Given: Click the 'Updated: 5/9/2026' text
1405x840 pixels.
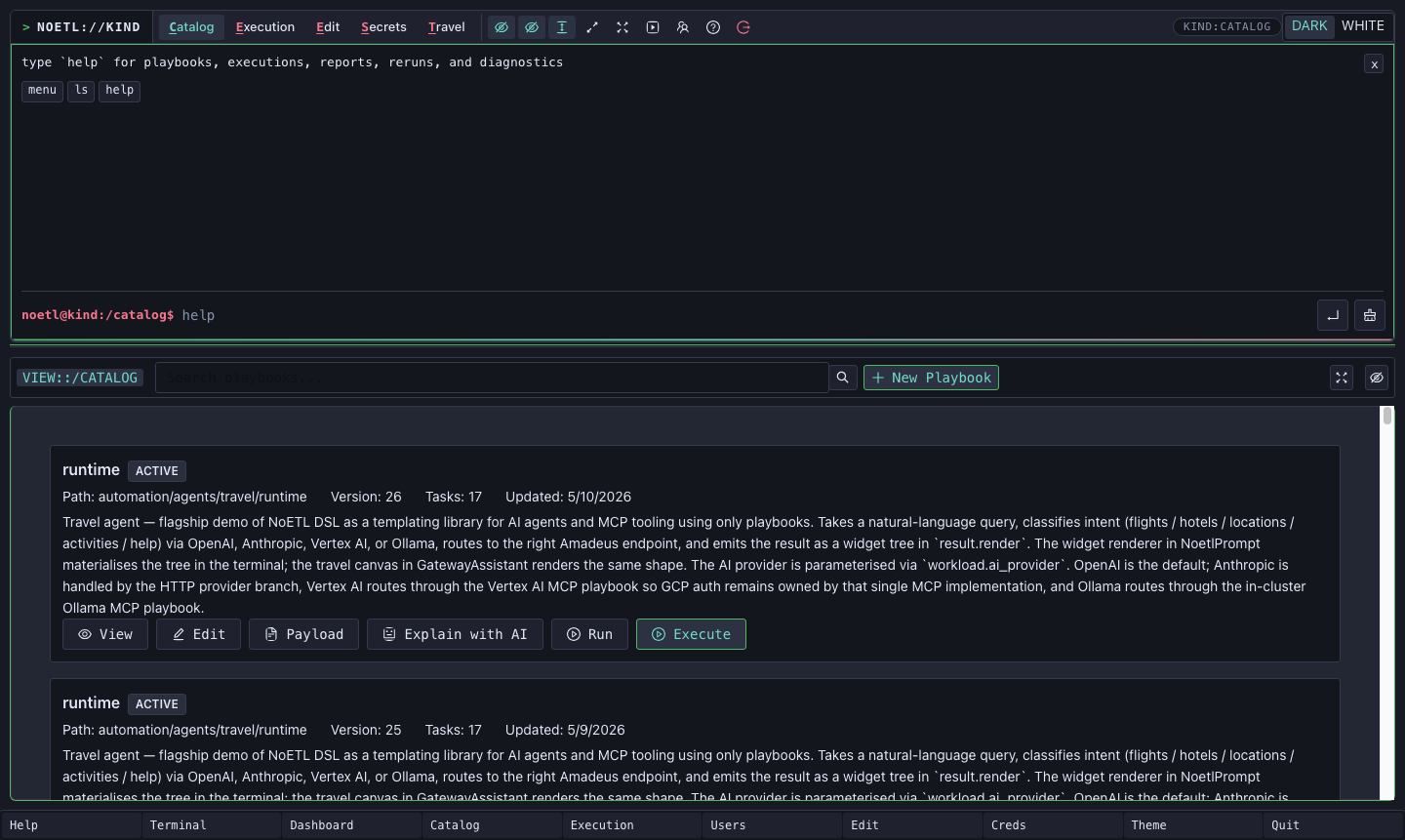Looking at the screenshot, I should click(565, 730).
